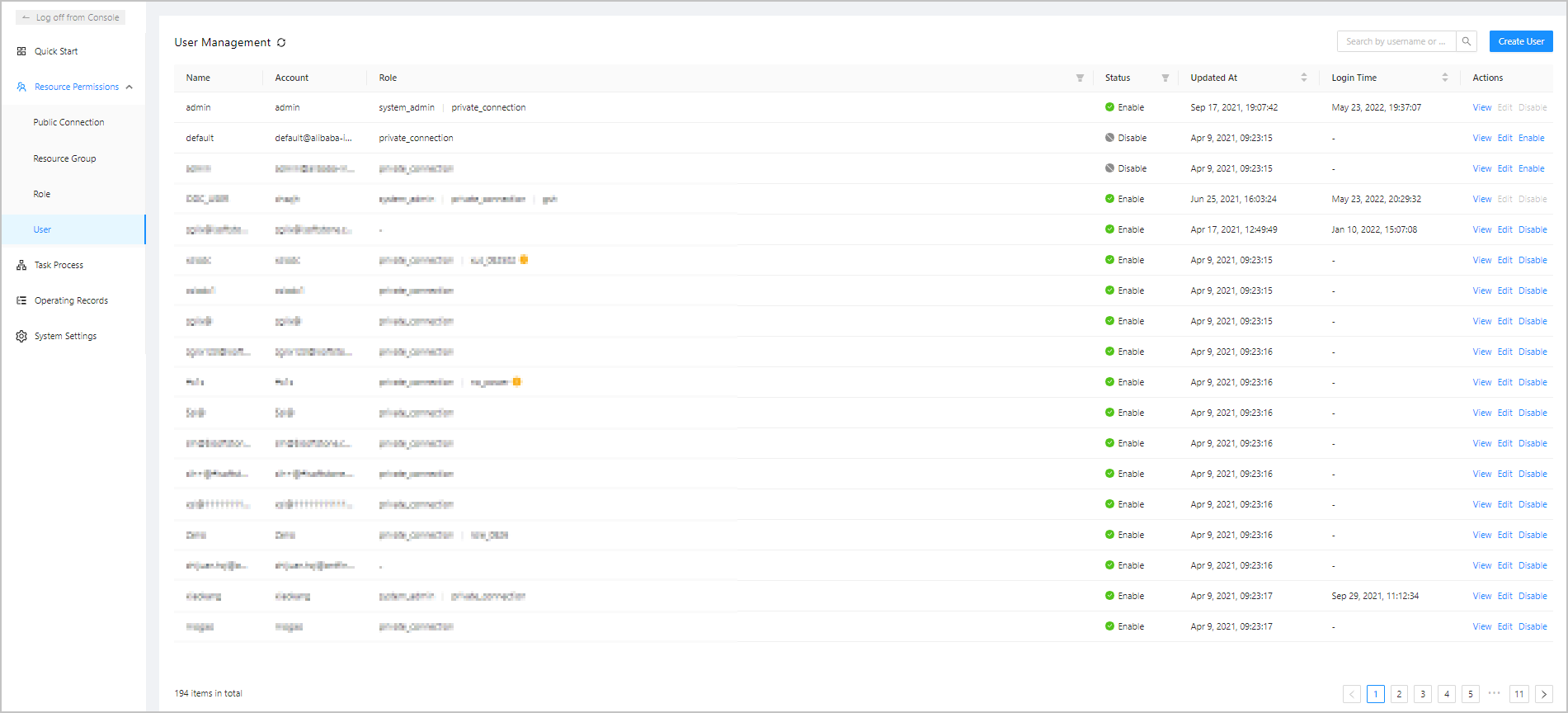1568x713 pixels.
Task: Go to pagination page 4
Action: click(x=1447, y=694)
